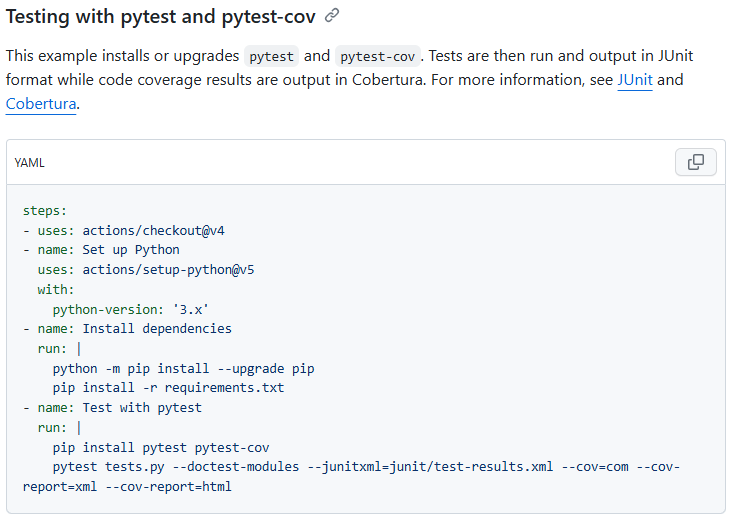
Task: Open the JUnit documentation link
Action: (x=635, y=80)
